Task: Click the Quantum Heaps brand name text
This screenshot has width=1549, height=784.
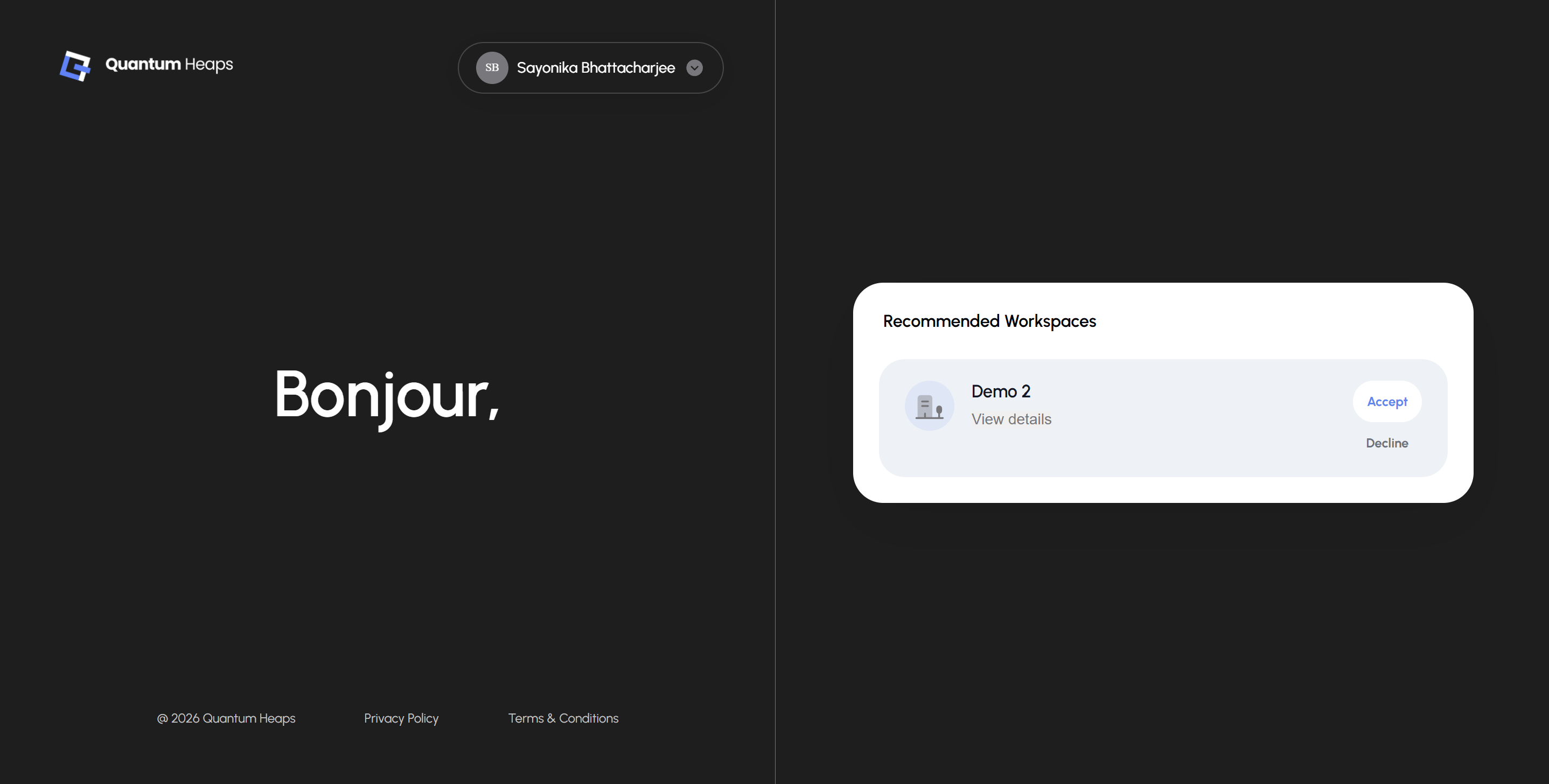Action: click(x=169, y=64)
